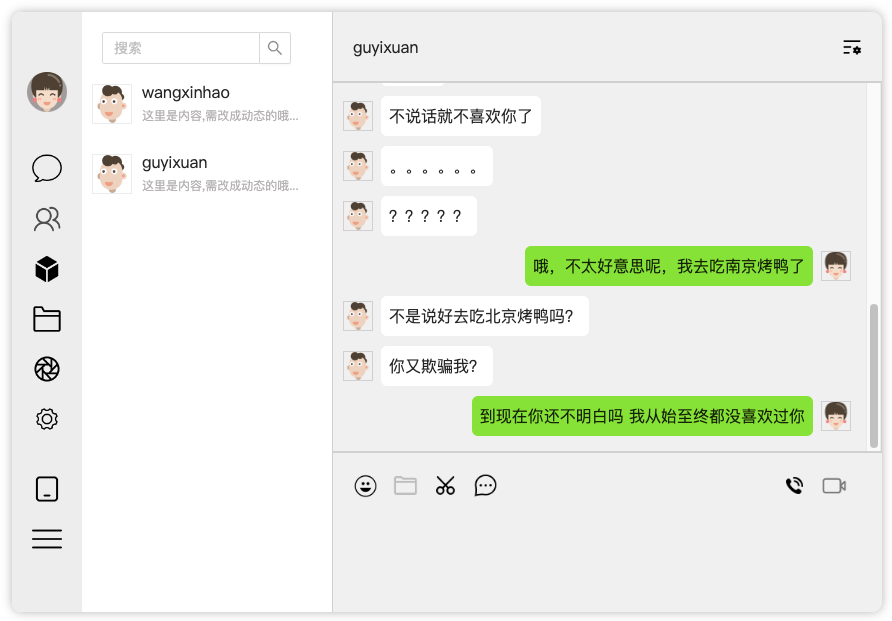Open the files folder icon in sidebar
892x621 pixels.
(47, 319)
